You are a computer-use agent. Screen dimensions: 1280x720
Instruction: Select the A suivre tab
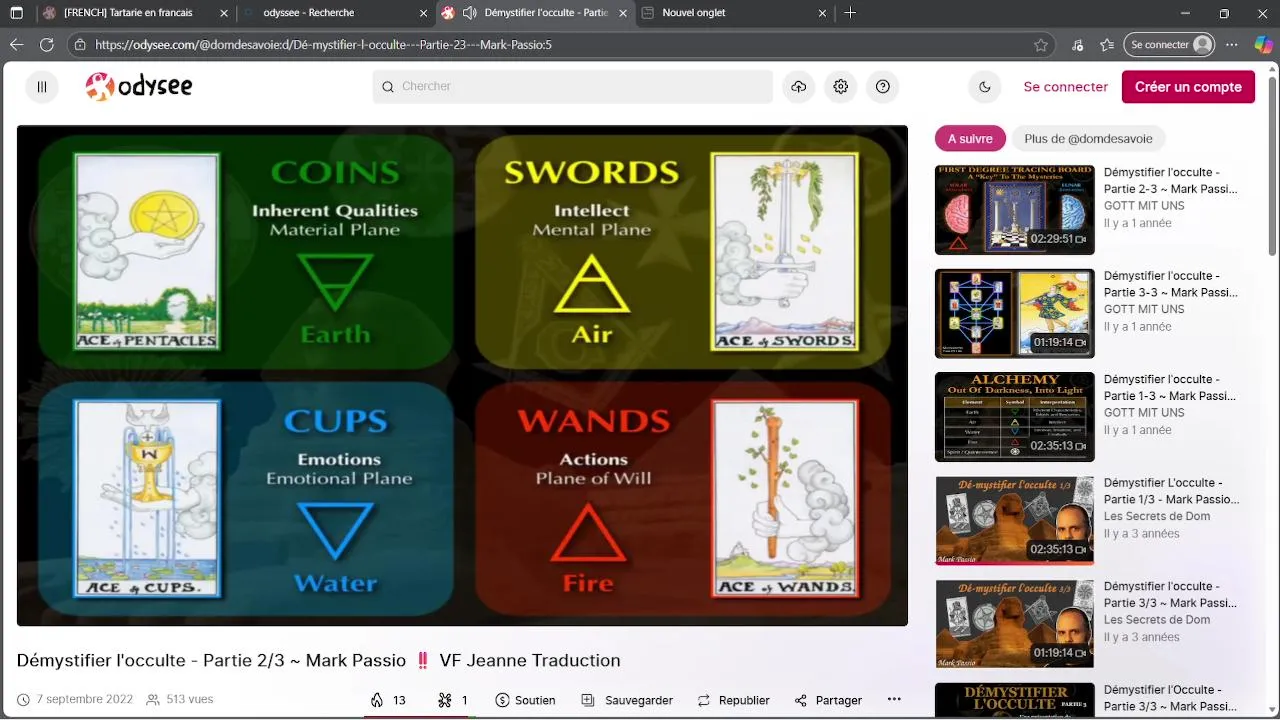(x=970, y=139)
